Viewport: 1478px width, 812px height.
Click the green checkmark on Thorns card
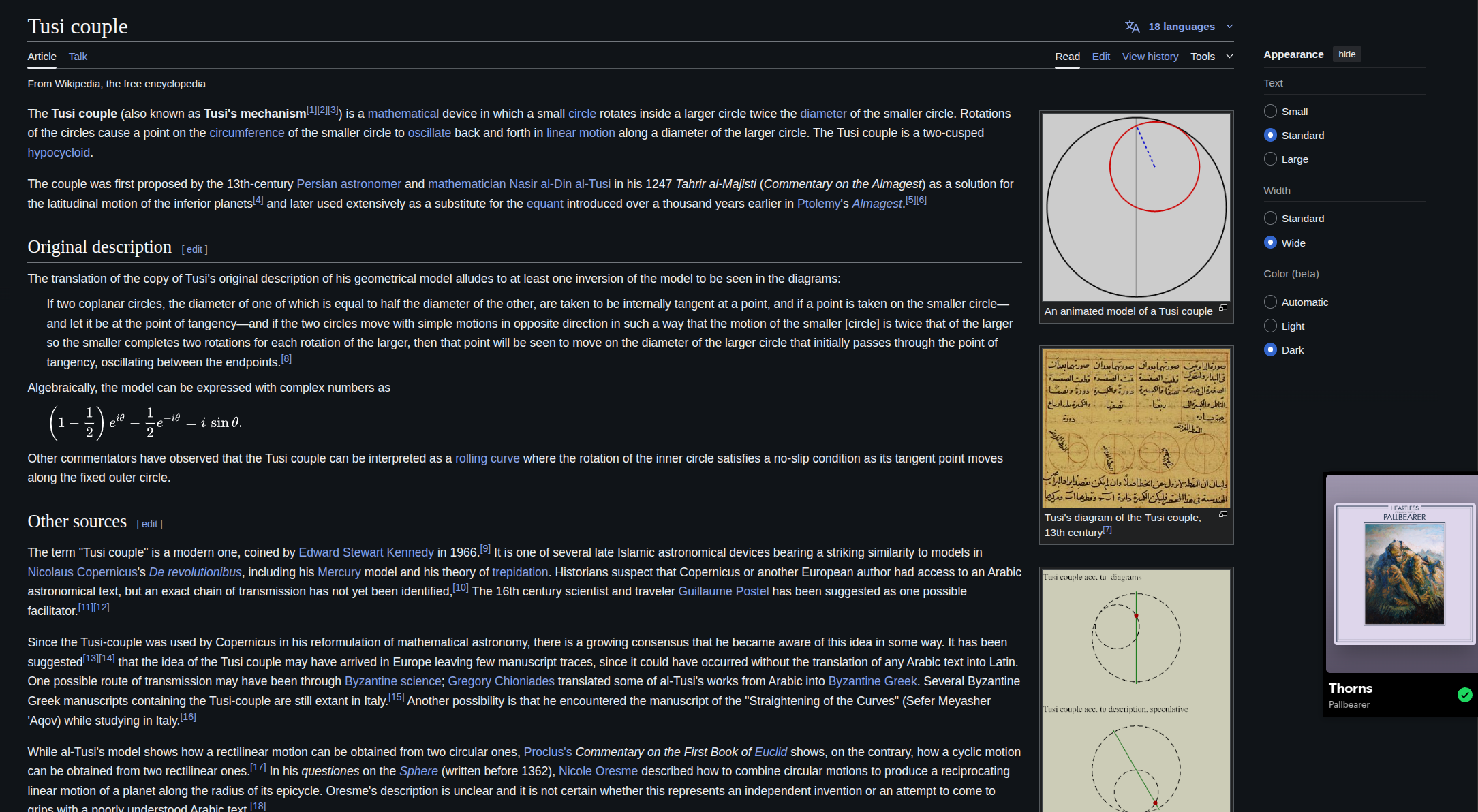click(x=1464, y=694)
